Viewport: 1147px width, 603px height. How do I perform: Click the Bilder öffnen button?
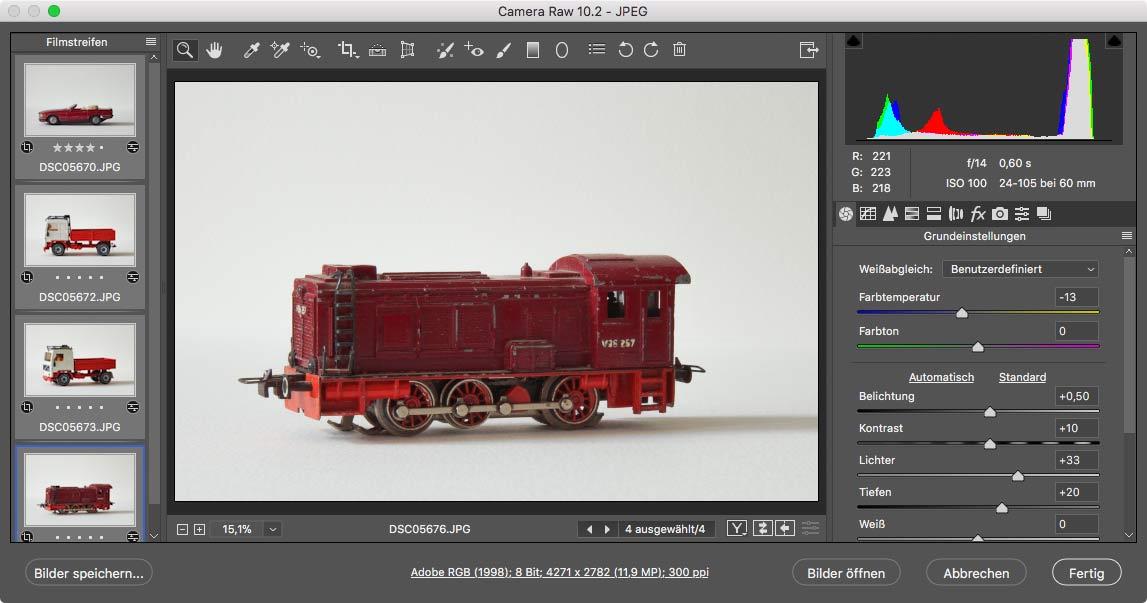(x=846, y=573)
